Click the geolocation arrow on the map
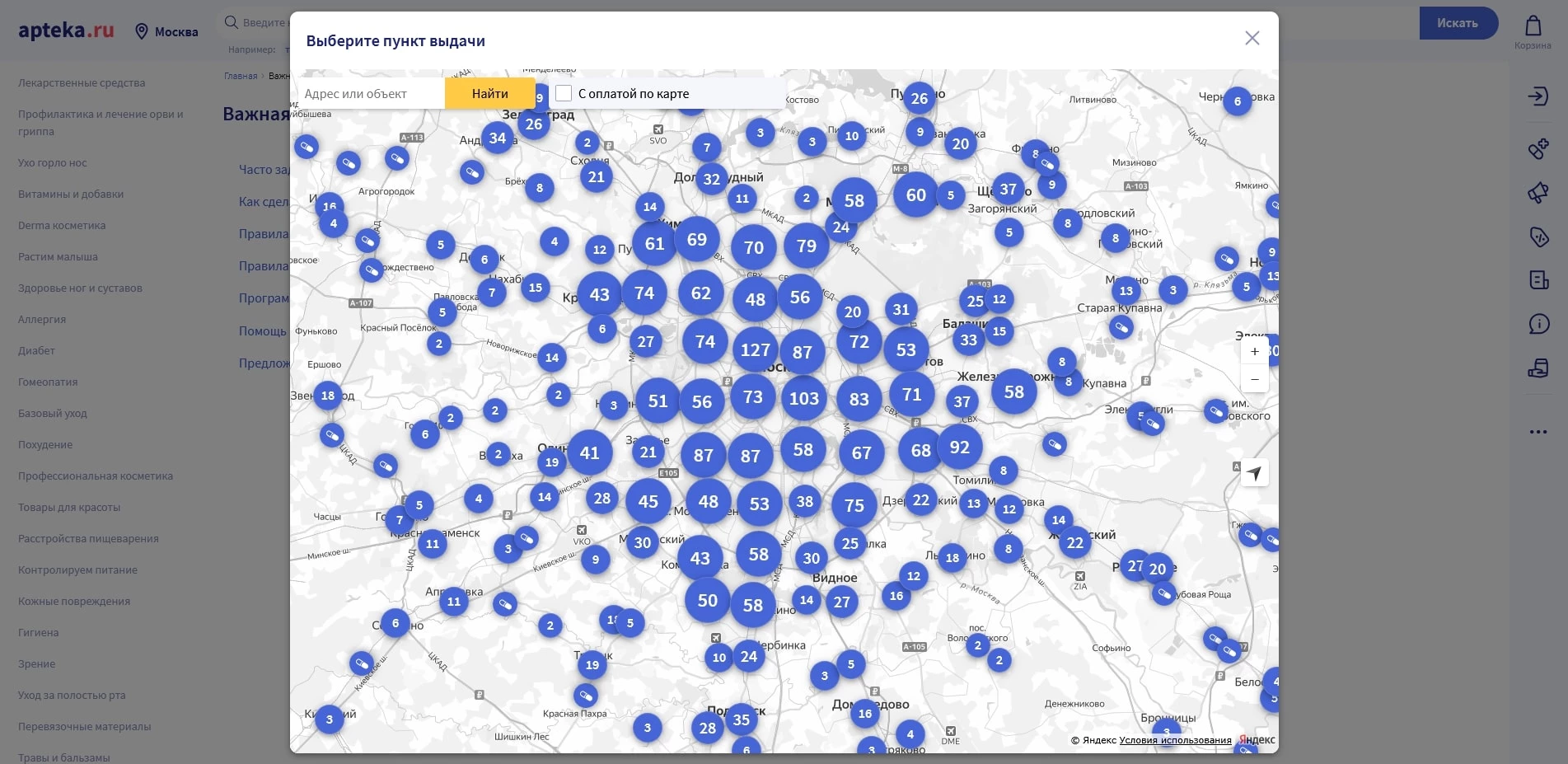Viewport: 1568px width, 764px height. [1254, 473]
